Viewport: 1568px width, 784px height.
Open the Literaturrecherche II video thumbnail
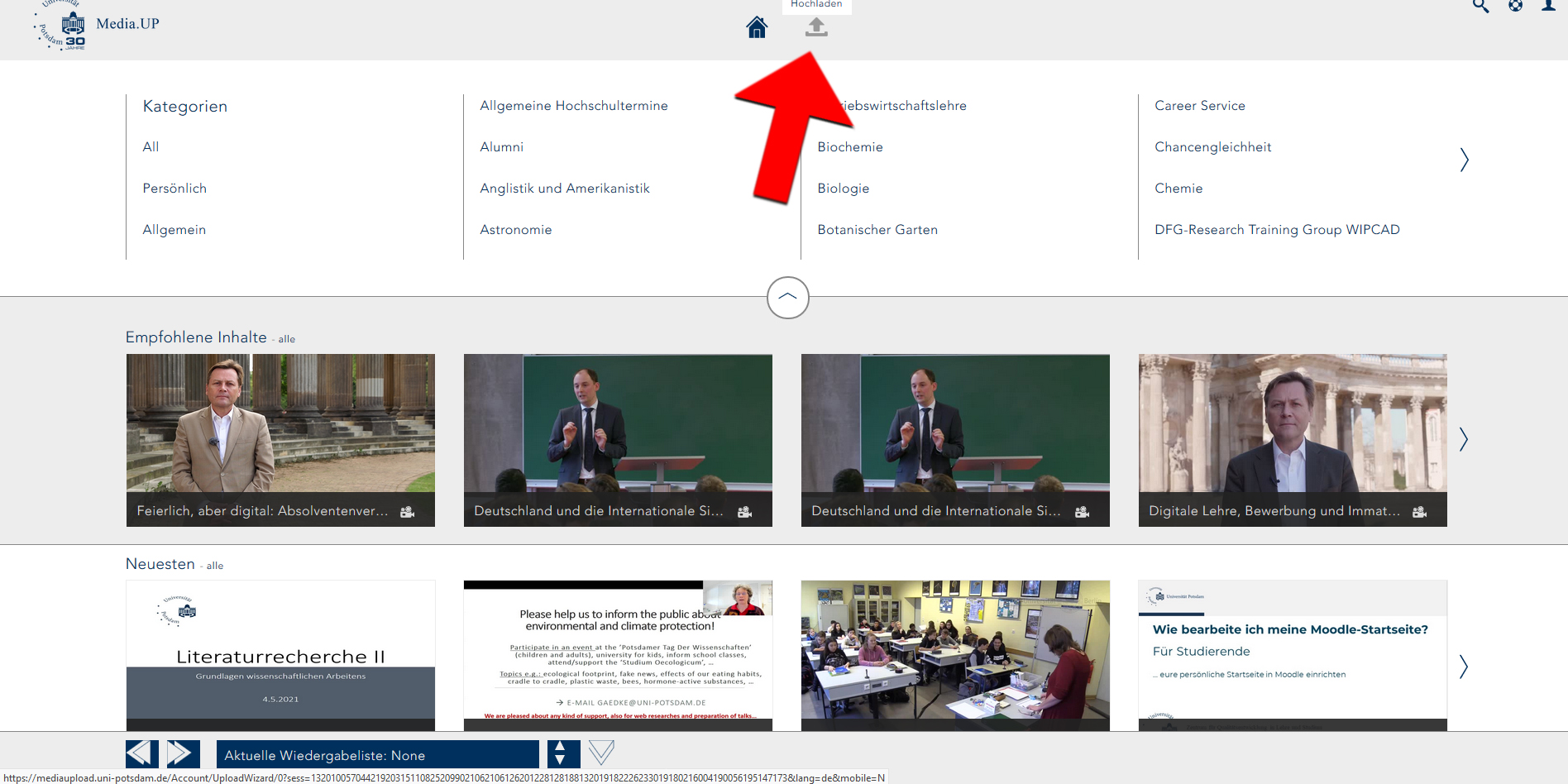point(280,655)
